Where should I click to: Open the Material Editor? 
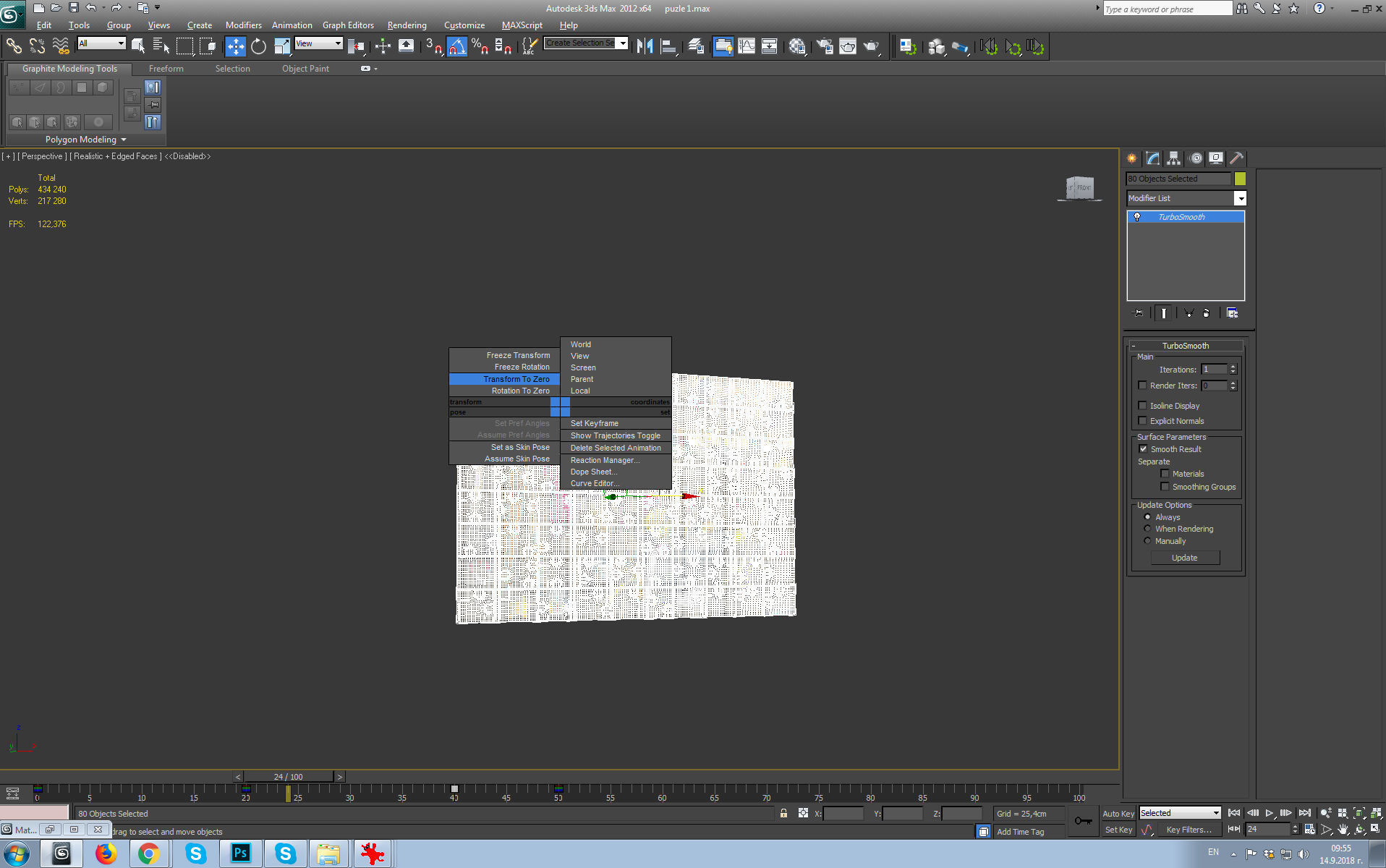(x=797, y=46)
